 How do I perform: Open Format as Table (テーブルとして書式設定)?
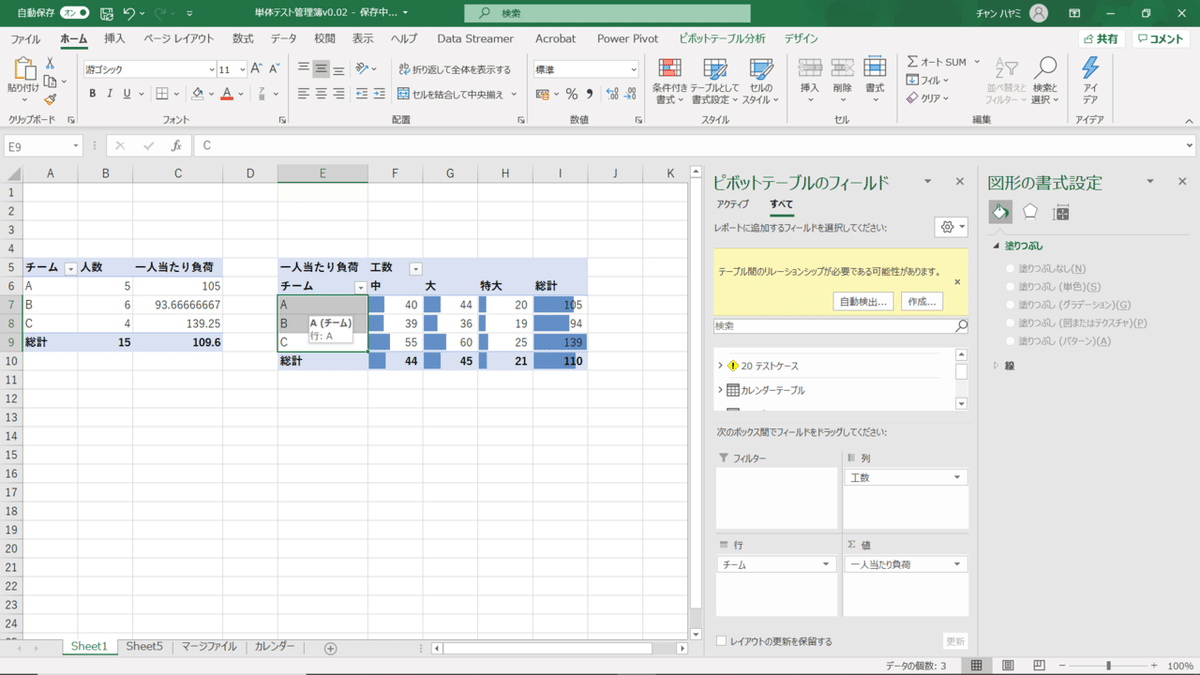coord(715,81)
